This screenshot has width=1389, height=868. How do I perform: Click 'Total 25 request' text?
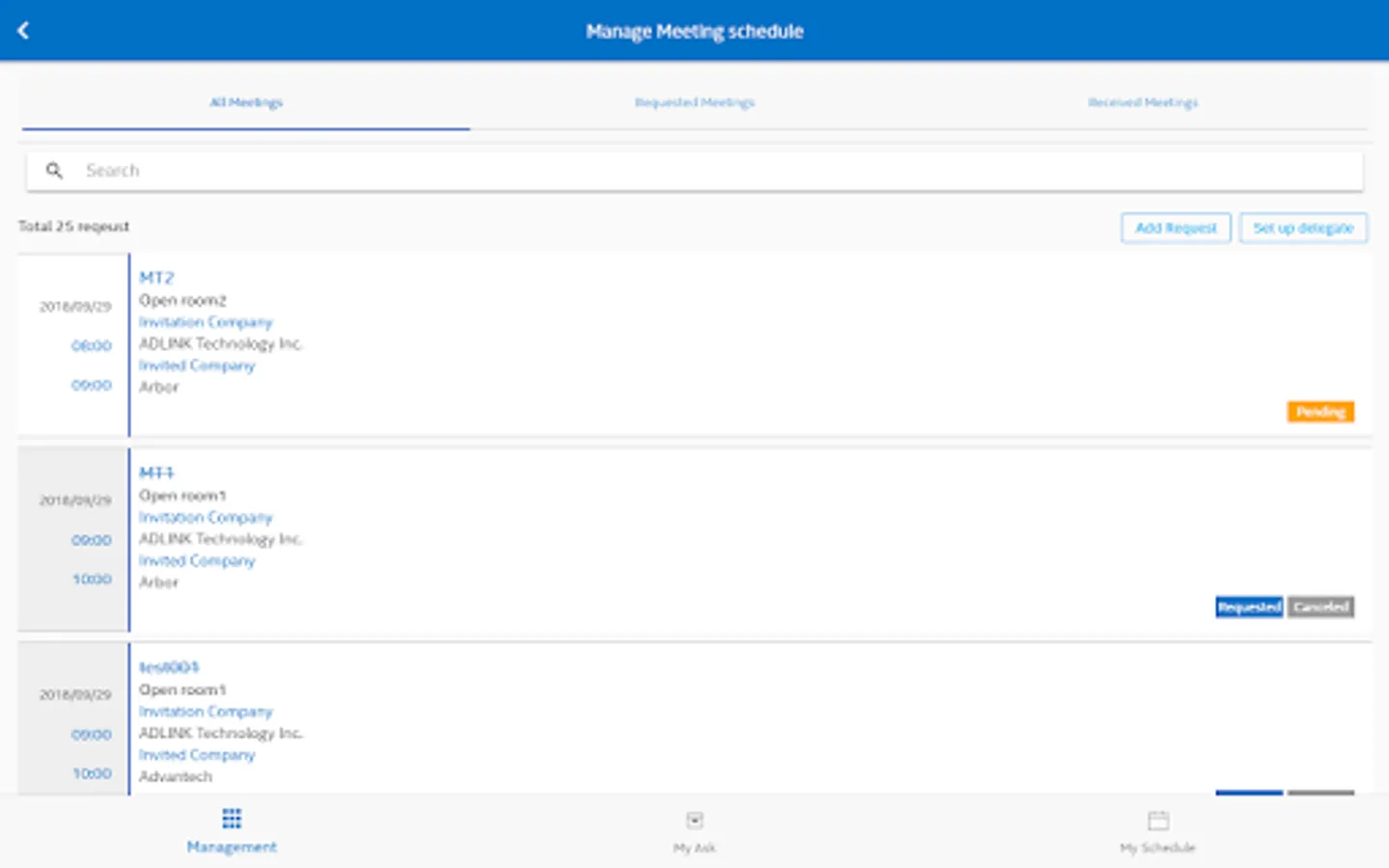coord(73,227)
